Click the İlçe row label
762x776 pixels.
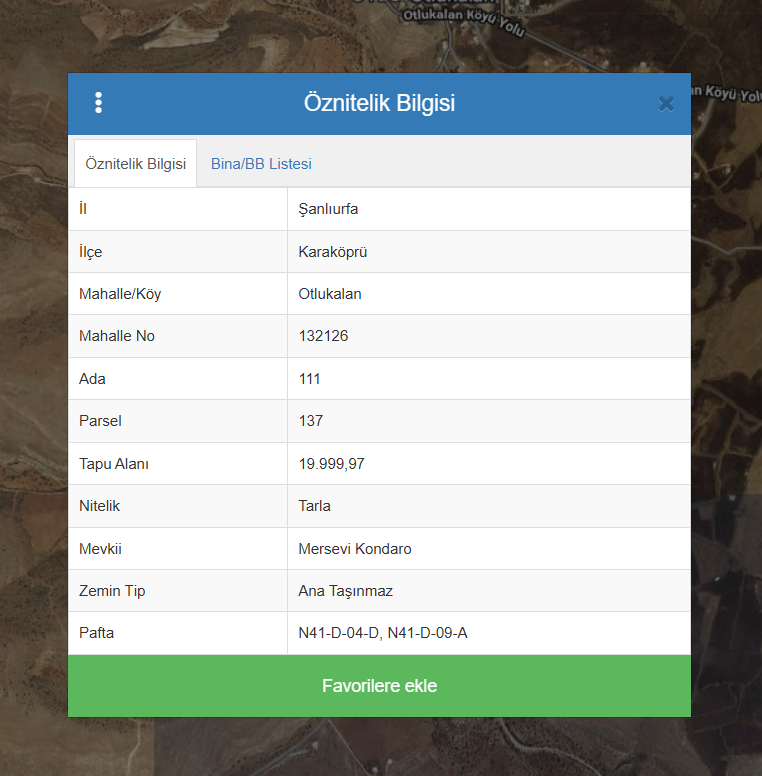pyautogui.click(x=91, y=252)
